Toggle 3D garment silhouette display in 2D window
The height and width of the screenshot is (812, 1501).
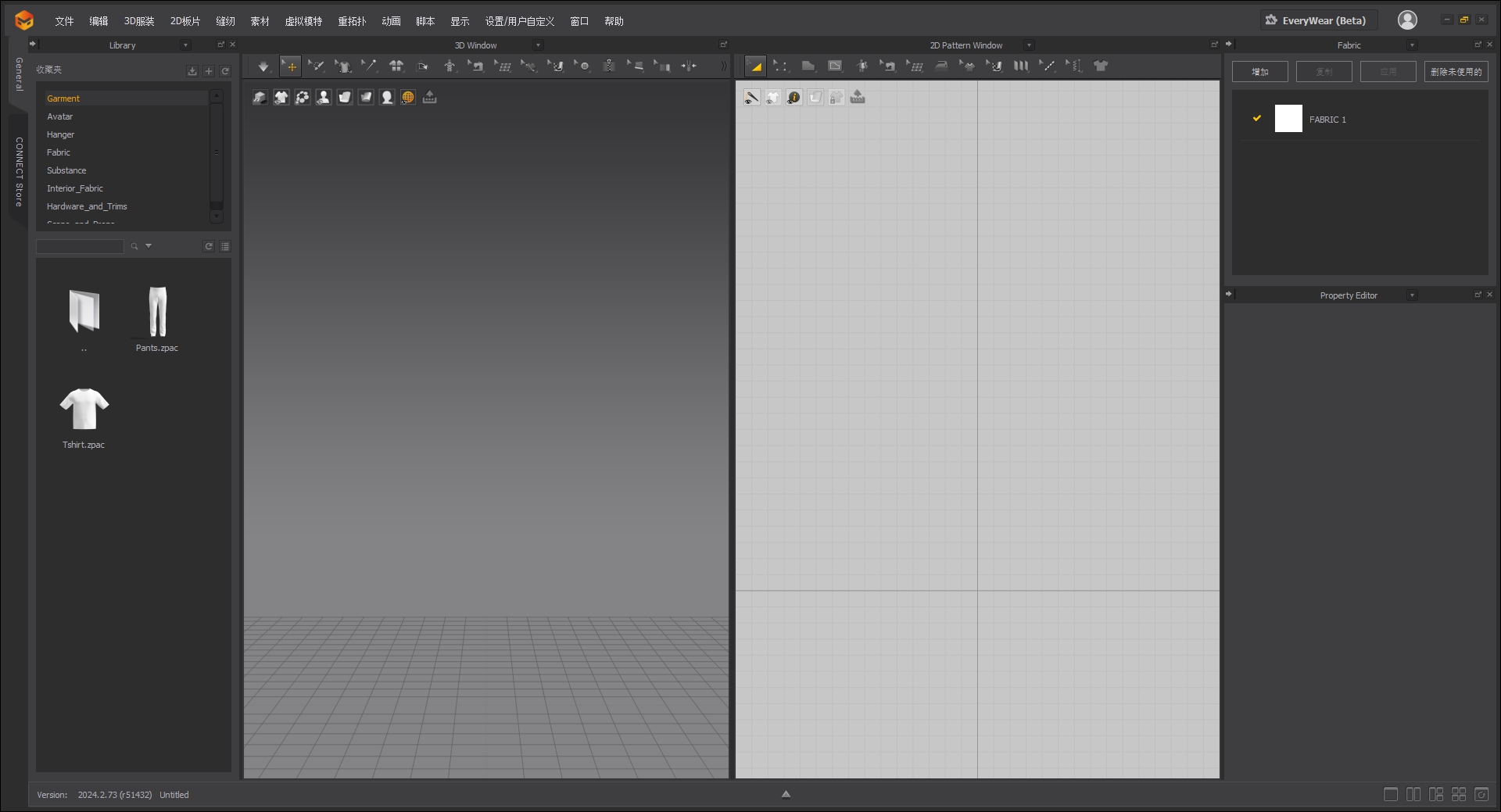[x=774, y=97]
